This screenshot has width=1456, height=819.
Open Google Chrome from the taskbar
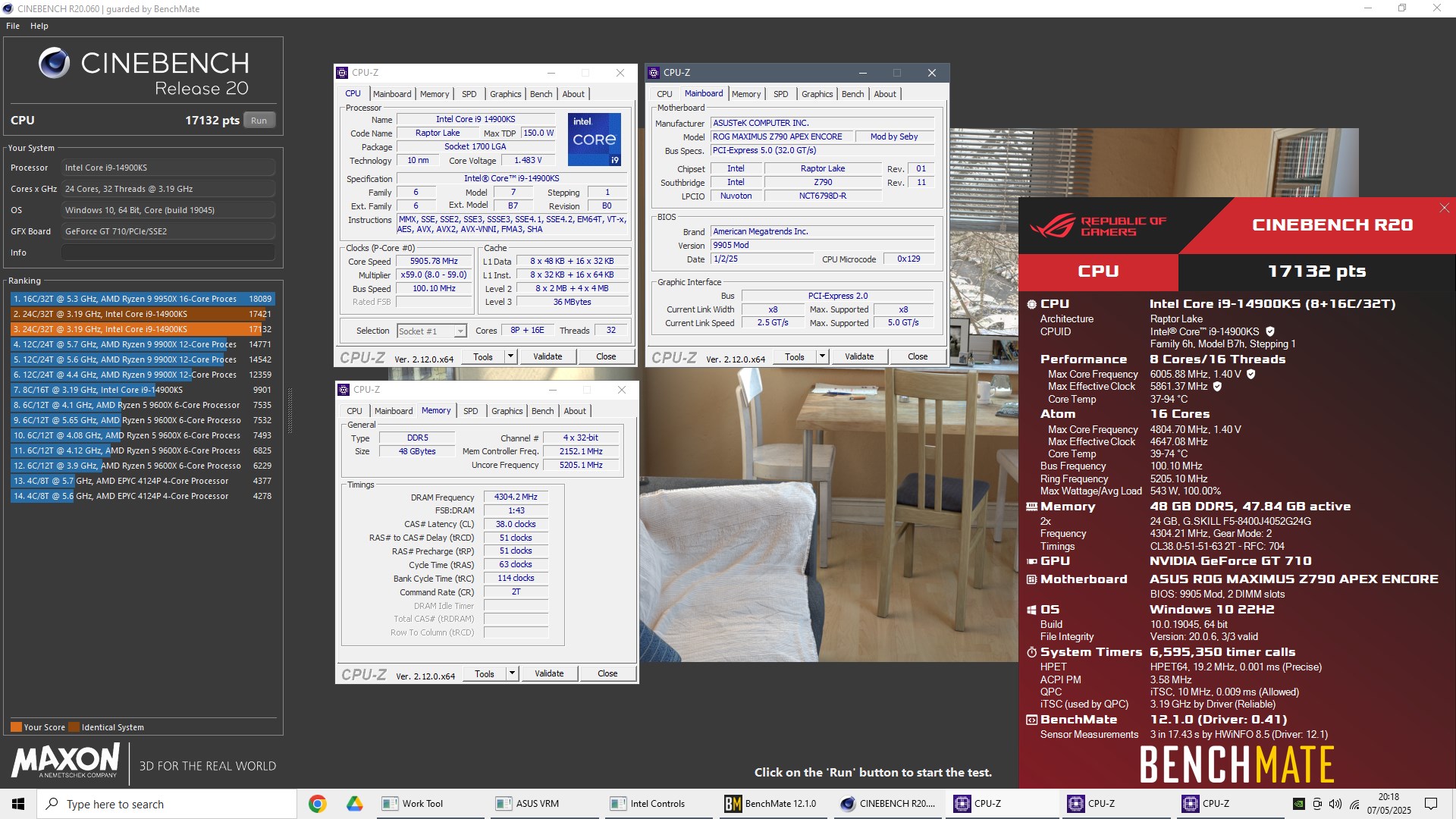click(318, 804)
